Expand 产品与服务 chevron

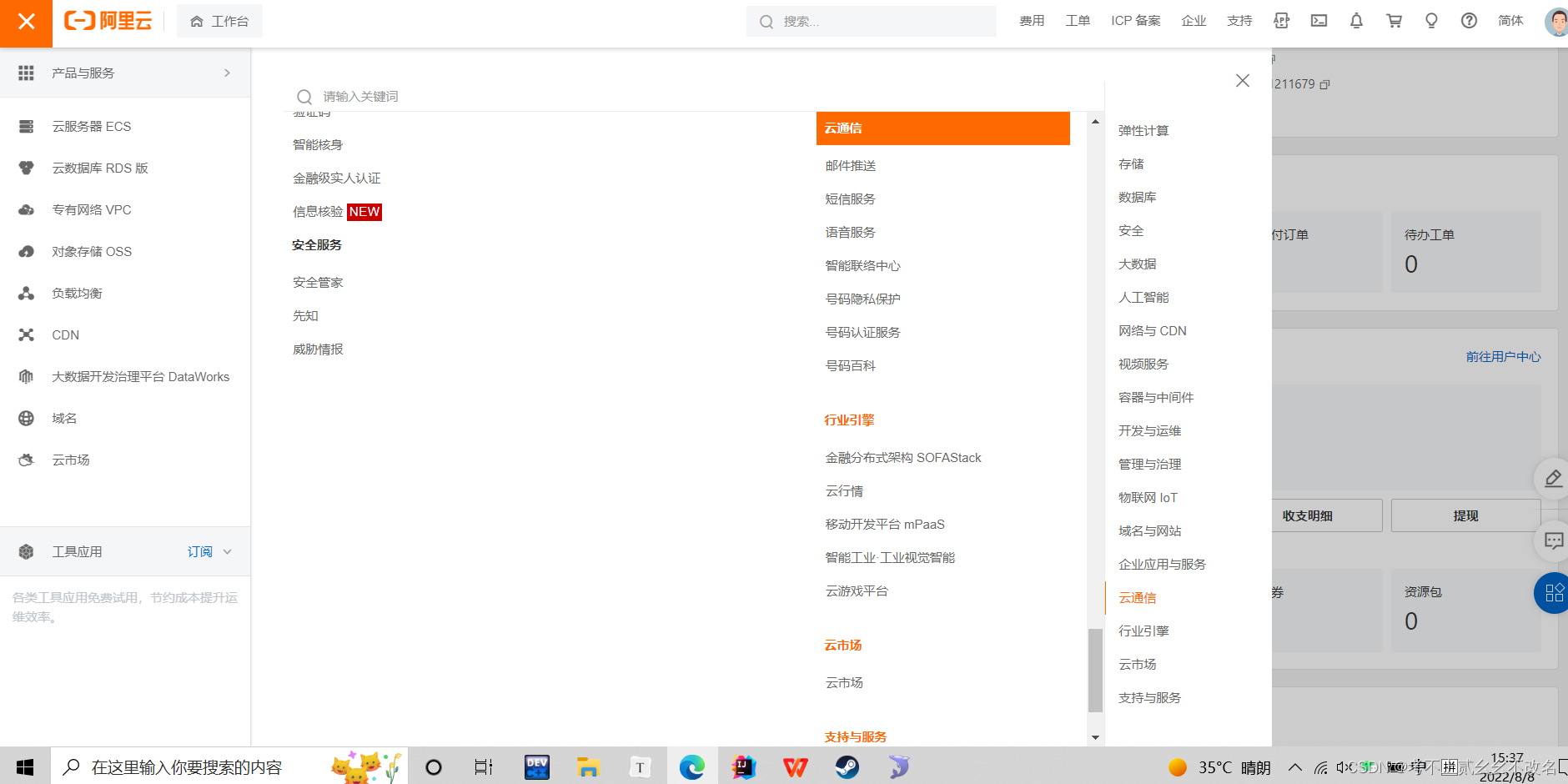(227, 73)
